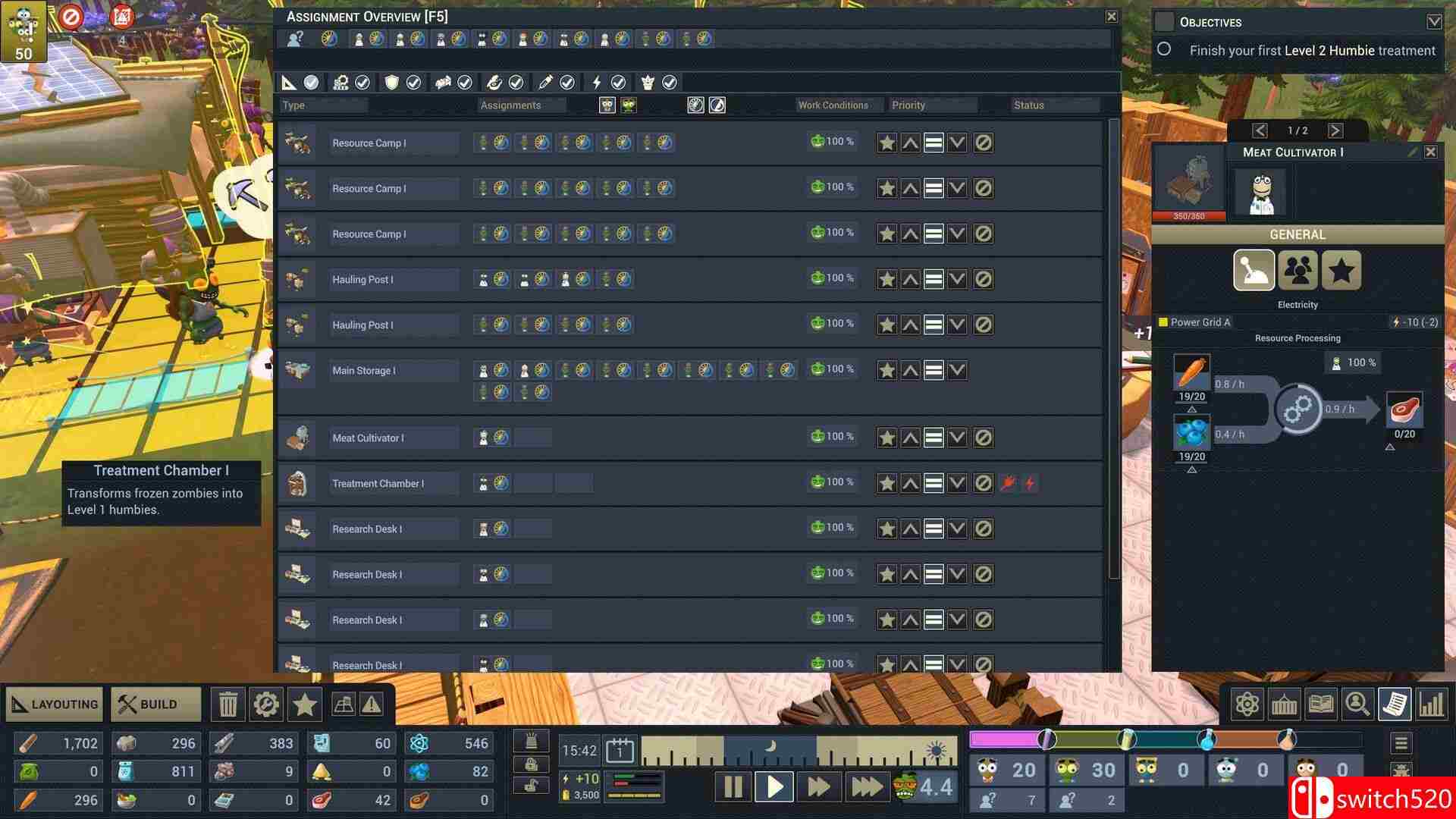Image resolution: width=1456 pixels, height=819 pixels.
Task: Open the open-book encyclopedia icon
Action: pos(1321,704)
